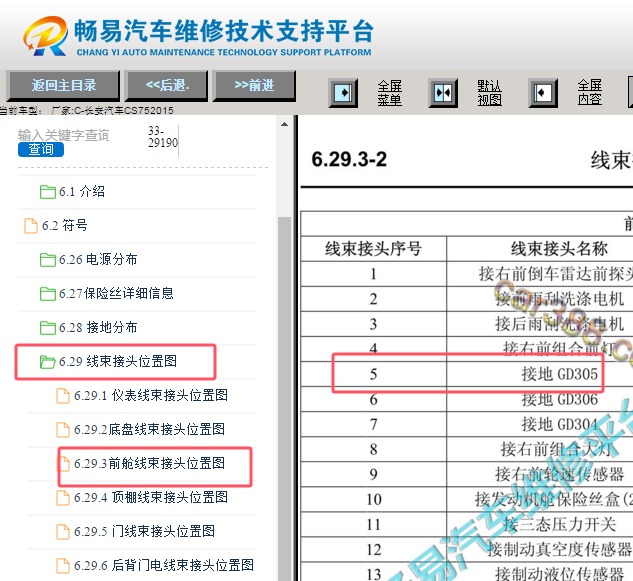
Task: Click the 接三态压力开关 table cell
Action: pos(560,524)
